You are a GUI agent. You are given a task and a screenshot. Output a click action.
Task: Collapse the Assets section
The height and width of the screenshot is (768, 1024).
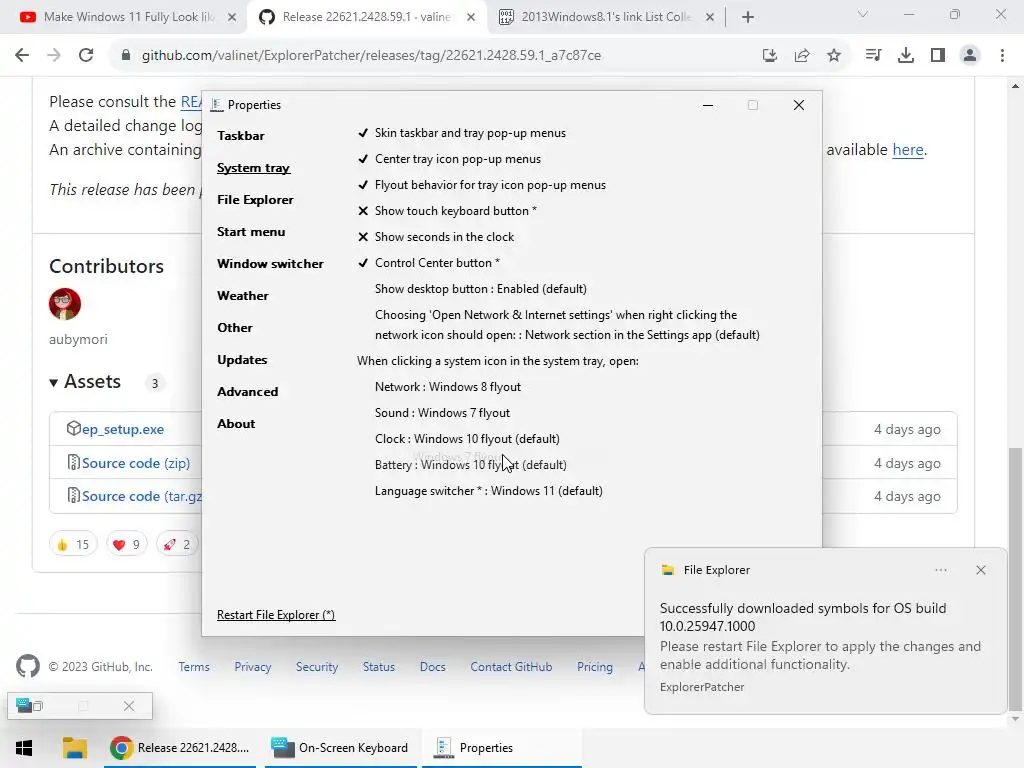click(86, 381)
